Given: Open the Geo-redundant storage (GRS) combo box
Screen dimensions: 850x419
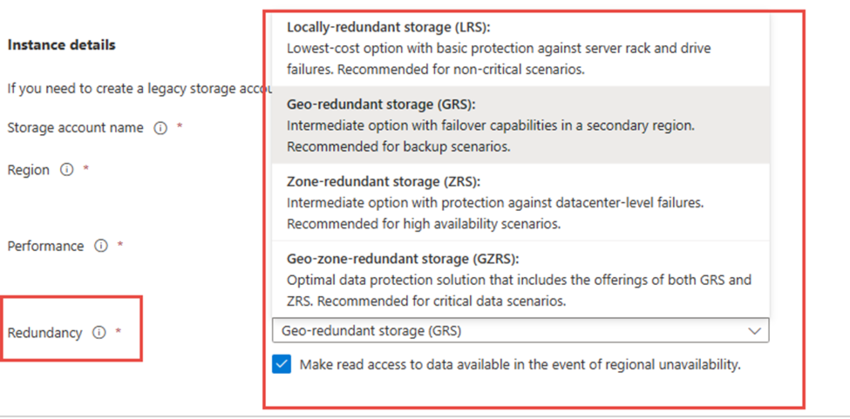Looking at the screenshot, I should (520, 331).
